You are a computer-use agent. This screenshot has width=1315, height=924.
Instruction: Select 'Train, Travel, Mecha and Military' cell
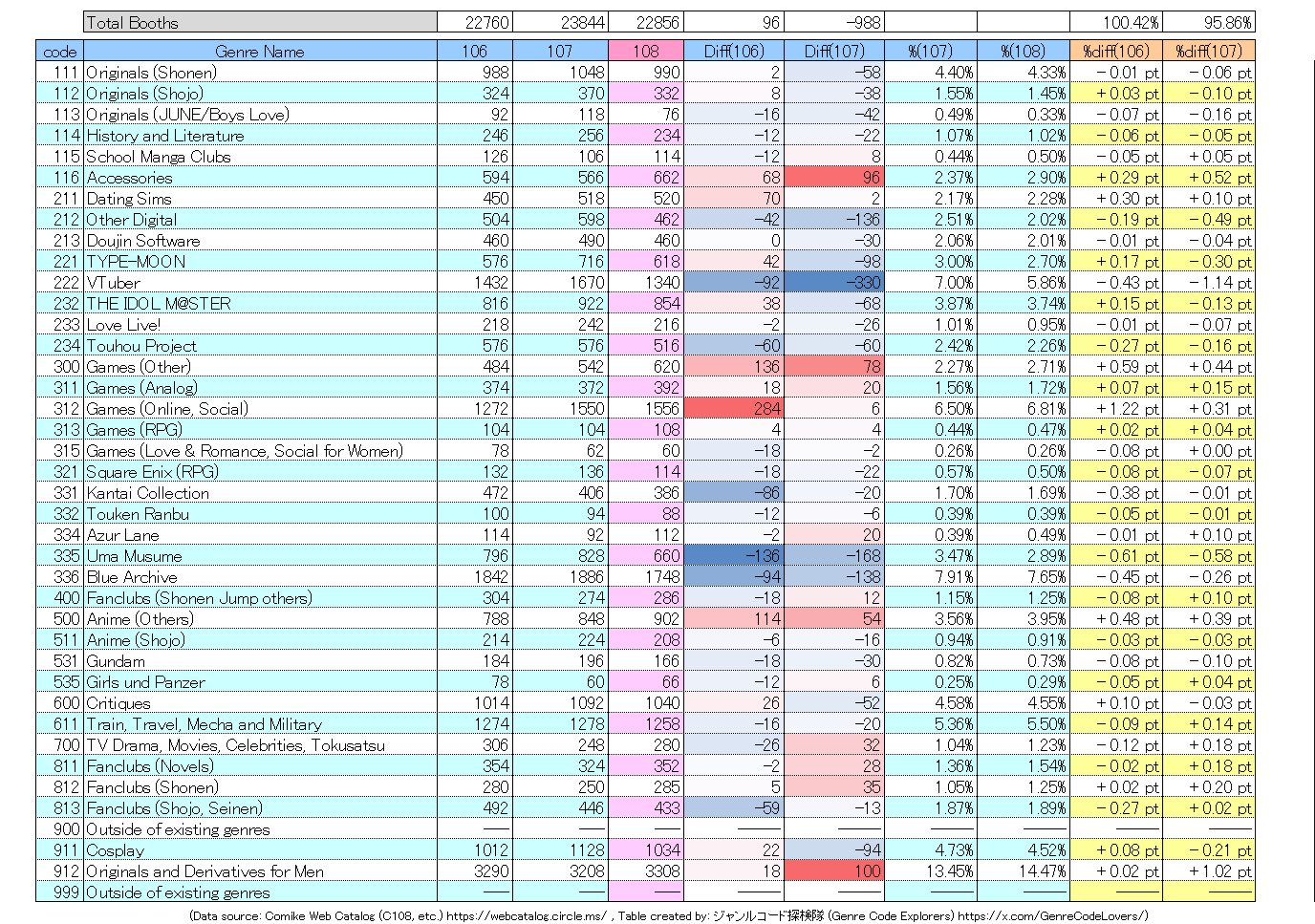click(x=260, y=724)
